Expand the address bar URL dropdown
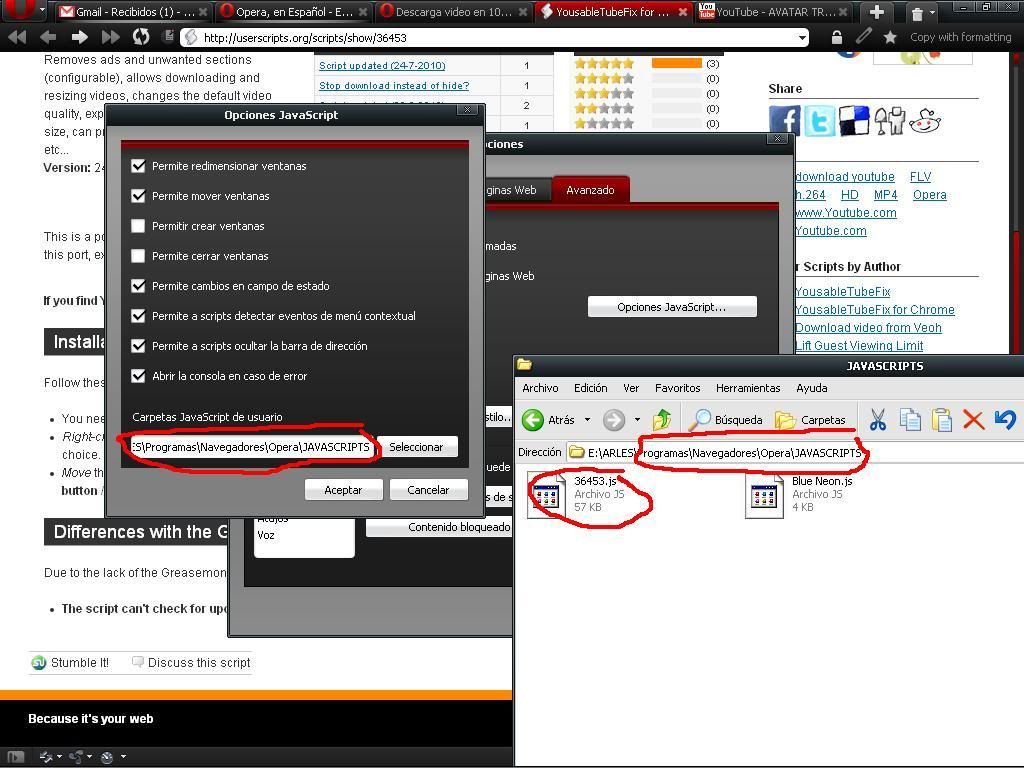 [801, 38]
